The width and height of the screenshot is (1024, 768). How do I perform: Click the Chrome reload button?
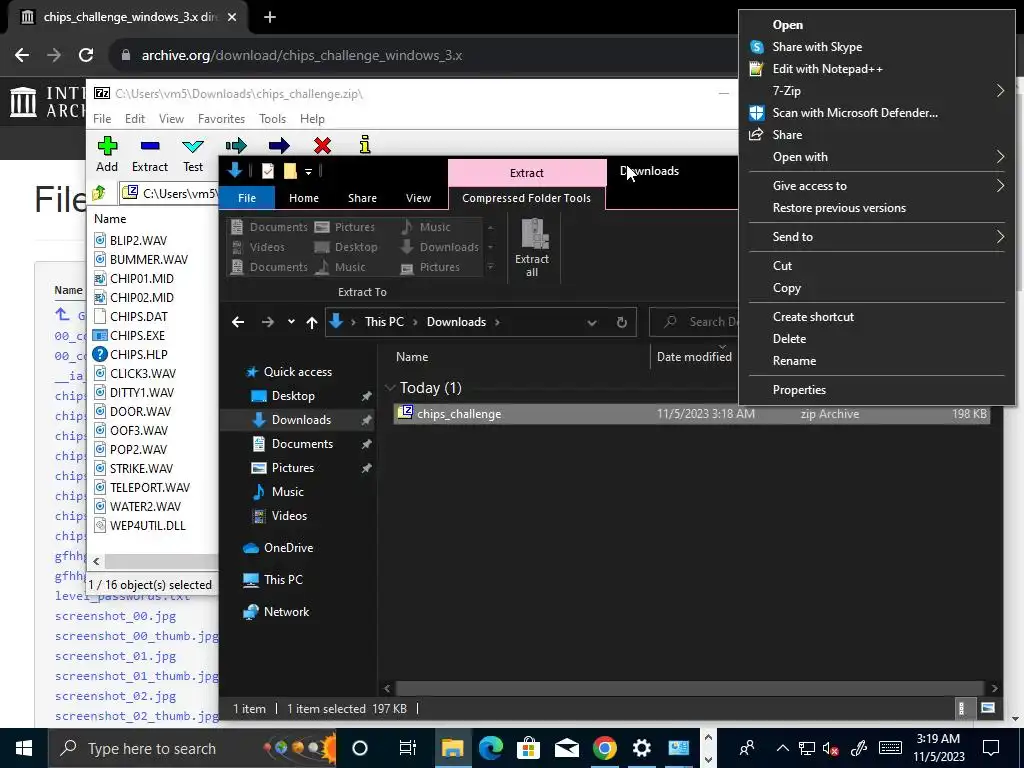tap(86, 55)
